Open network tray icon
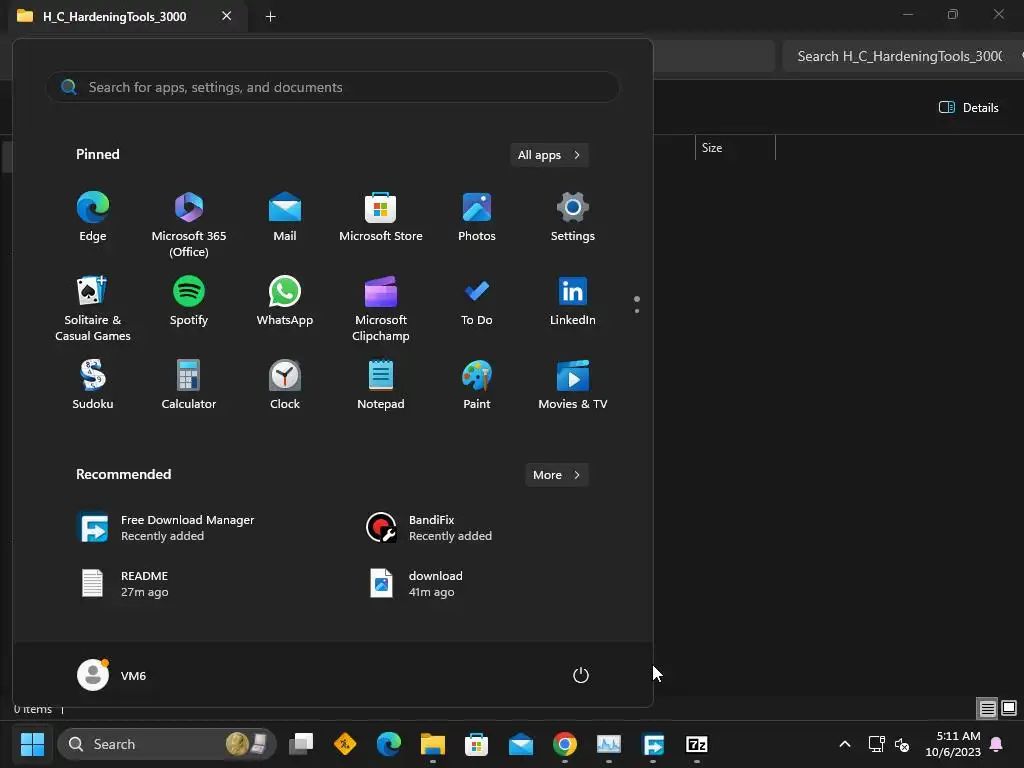This screenshot has height=768, width=1024. point(876,744)
